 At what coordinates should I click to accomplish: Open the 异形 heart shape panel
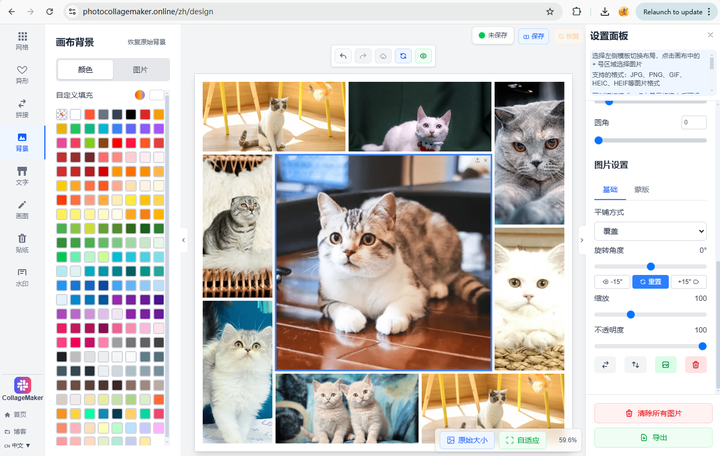22,74
